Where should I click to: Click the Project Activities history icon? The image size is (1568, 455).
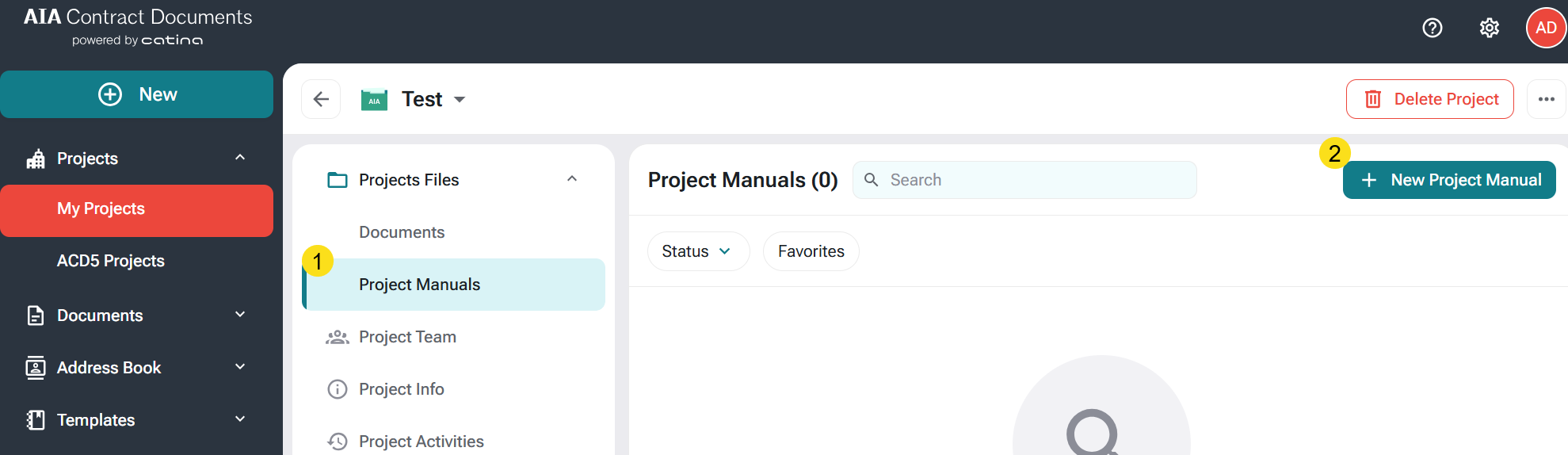pyautogui.click(x=338, y=442)
